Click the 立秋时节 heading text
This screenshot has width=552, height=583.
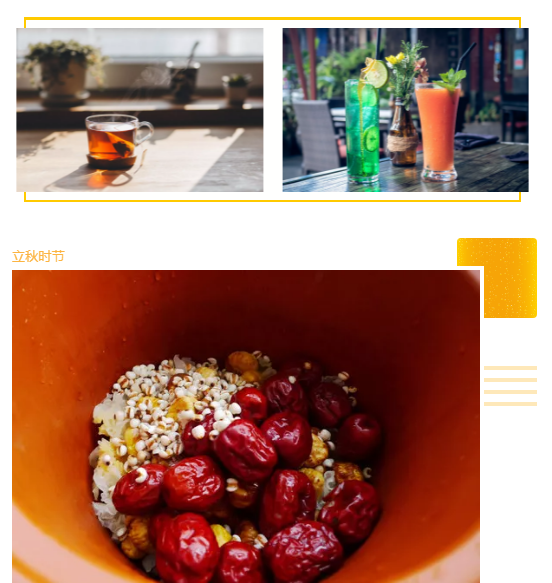[x=38, y=257]
